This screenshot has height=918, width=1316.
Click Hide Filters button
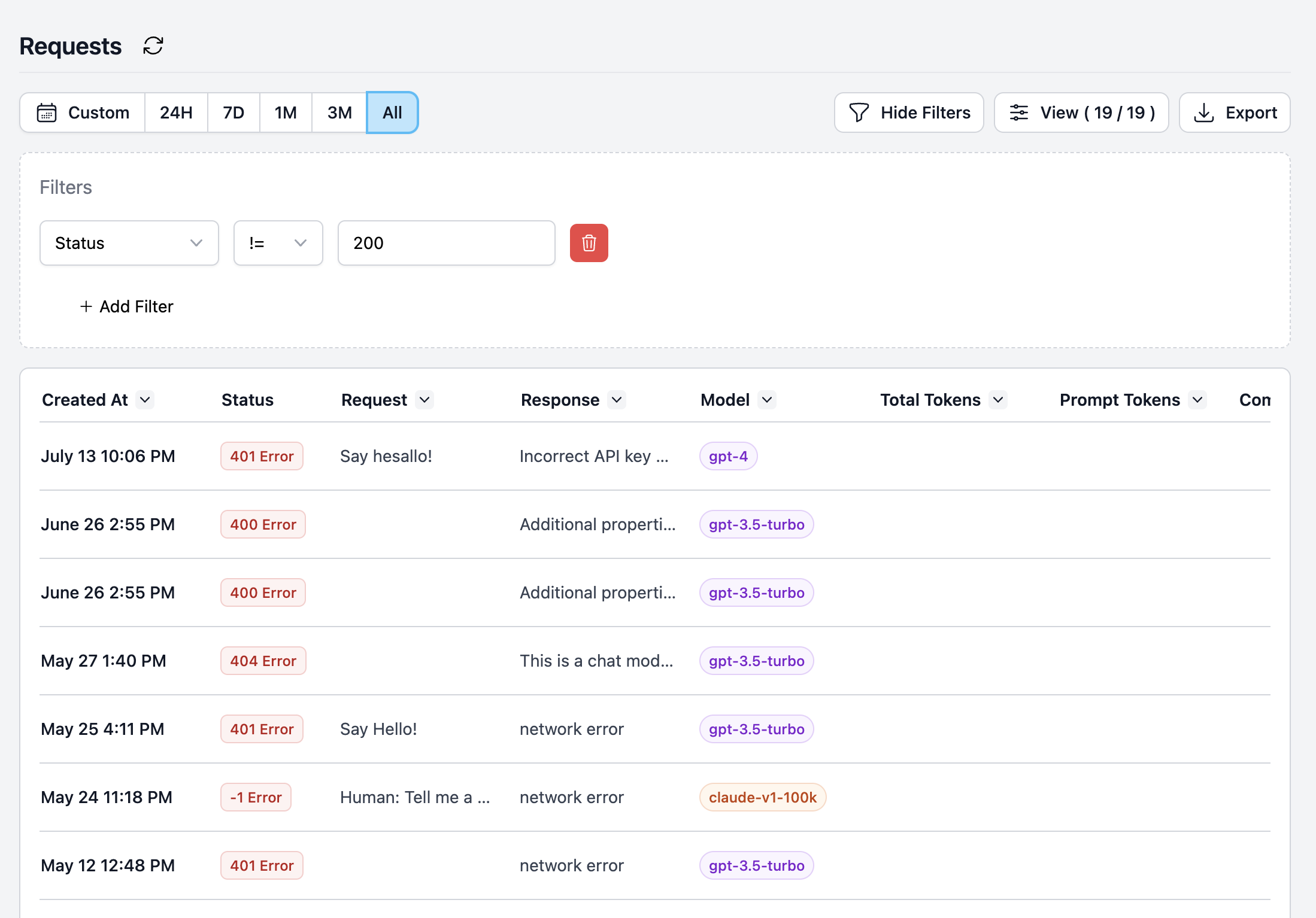tap(909, 113)
